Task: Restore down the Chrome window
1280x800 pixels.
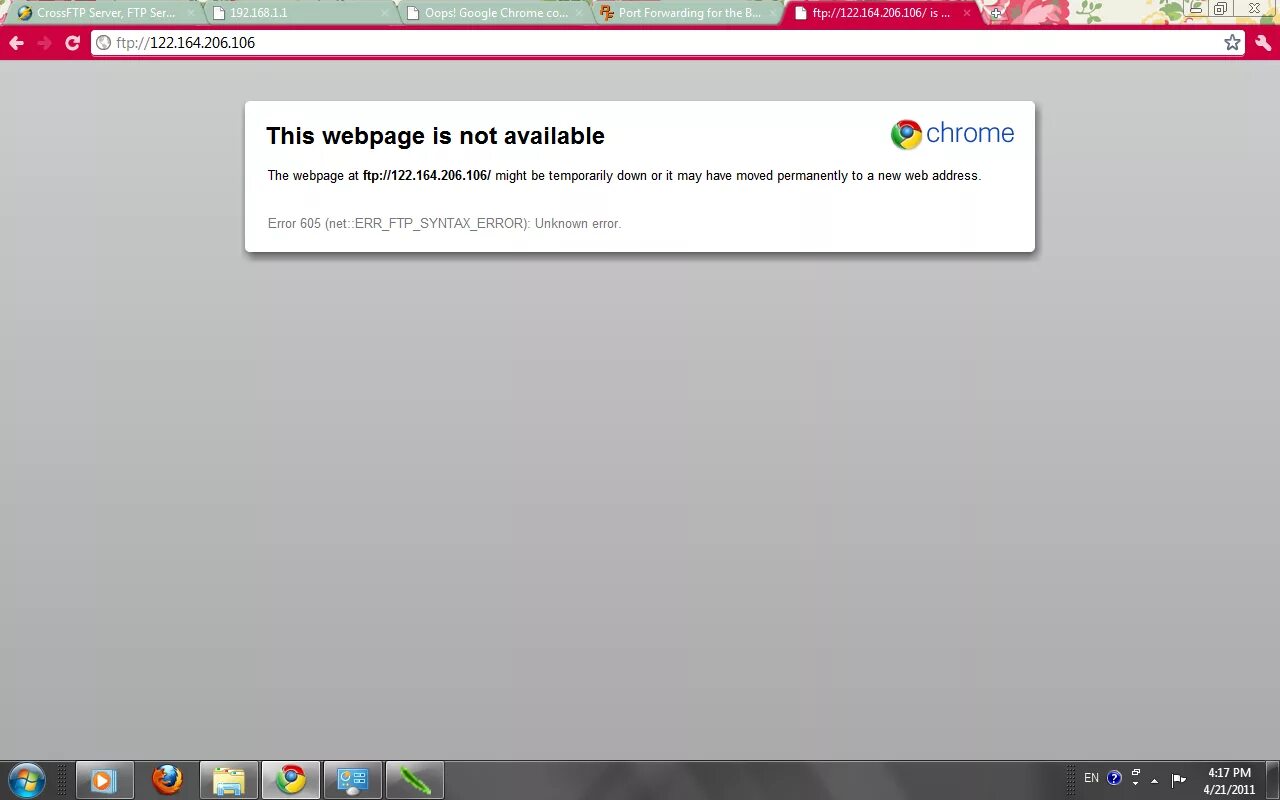Action: 1220,8
